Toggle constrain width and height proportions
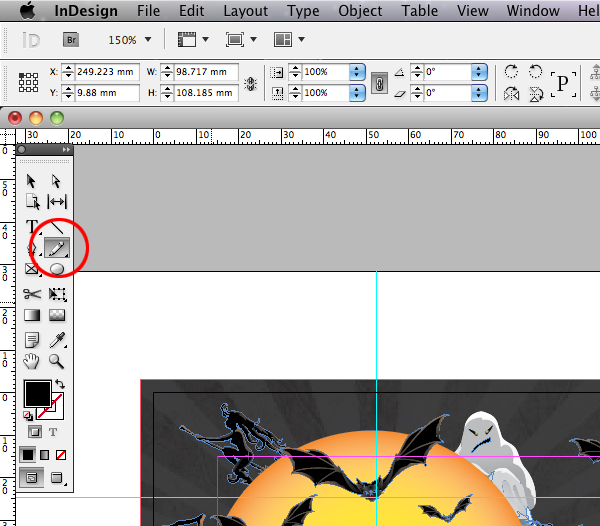The image size is (600, 526). pos(251,83)
